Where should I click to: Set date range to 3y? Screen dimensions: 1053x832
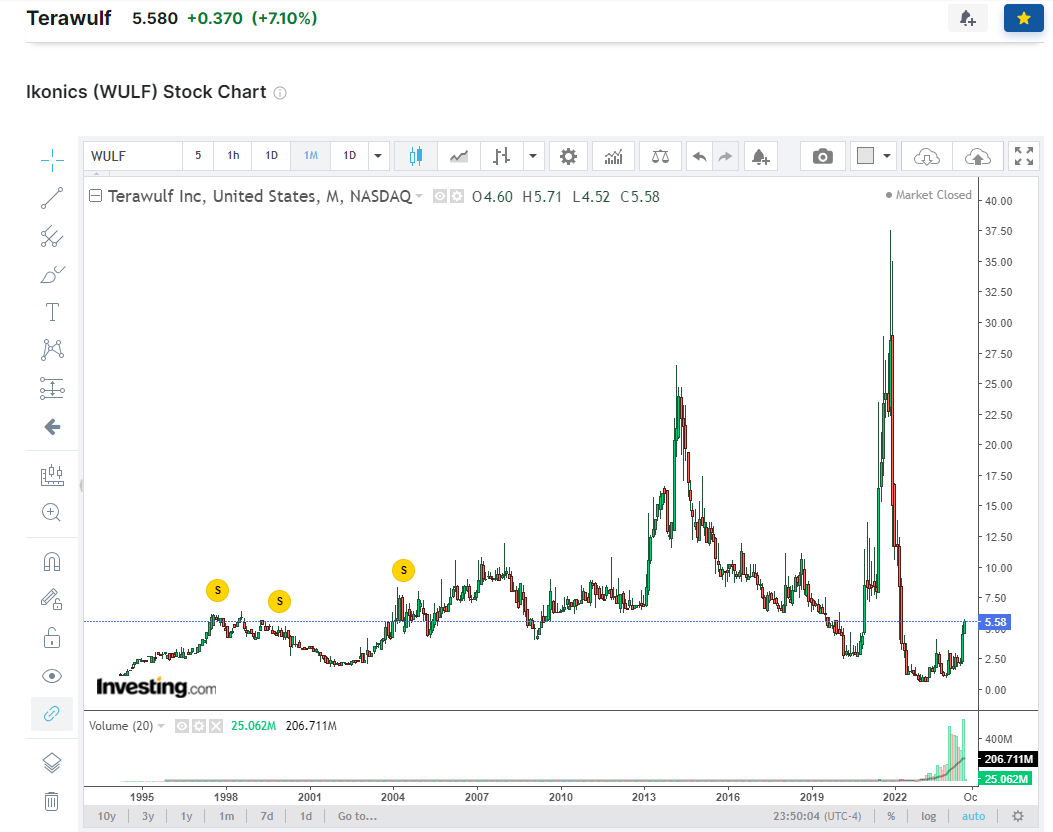pyautogui.click(x=148, y=816)
